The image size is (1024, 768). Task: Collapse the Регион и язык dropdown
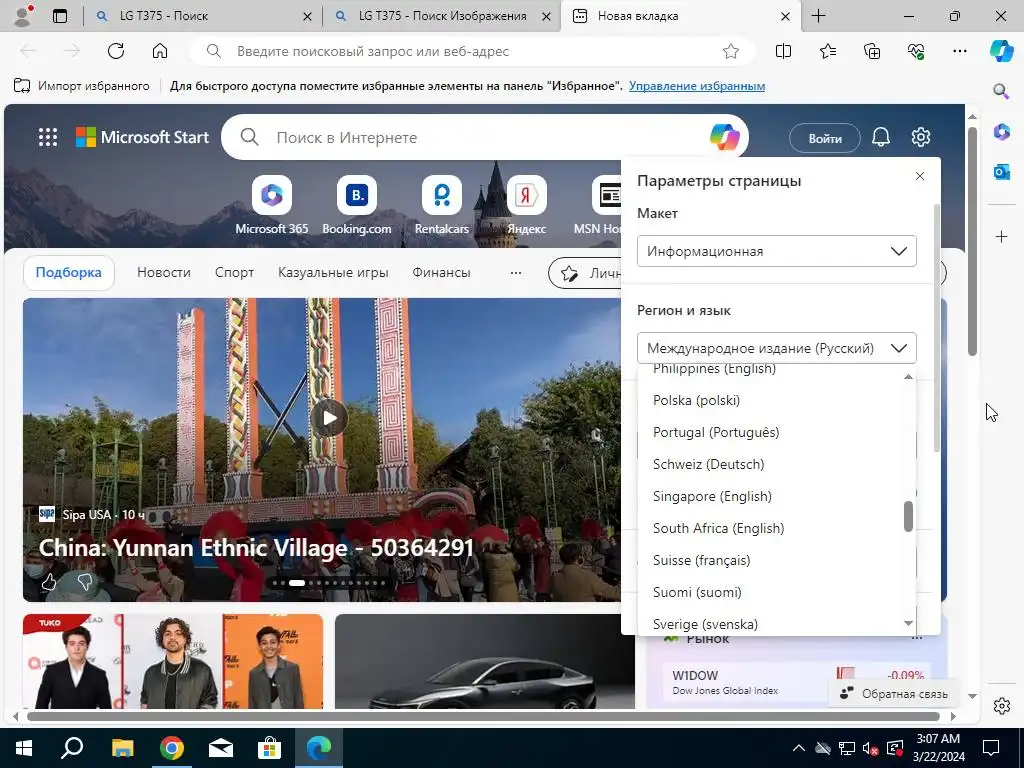click(x=776, y=348)
